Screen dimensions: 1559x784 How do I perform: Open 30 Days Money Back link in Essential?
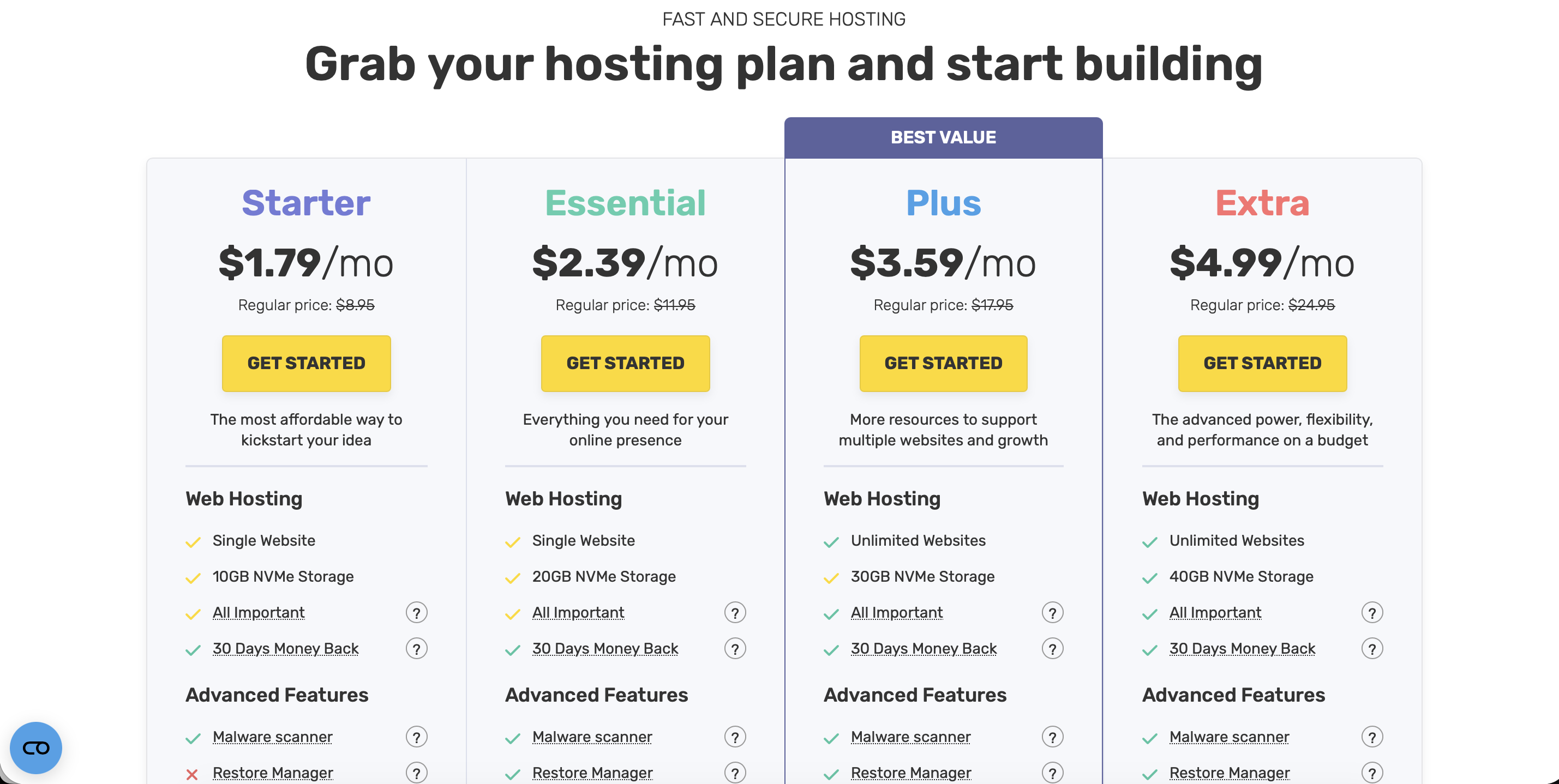click(605, 649)
